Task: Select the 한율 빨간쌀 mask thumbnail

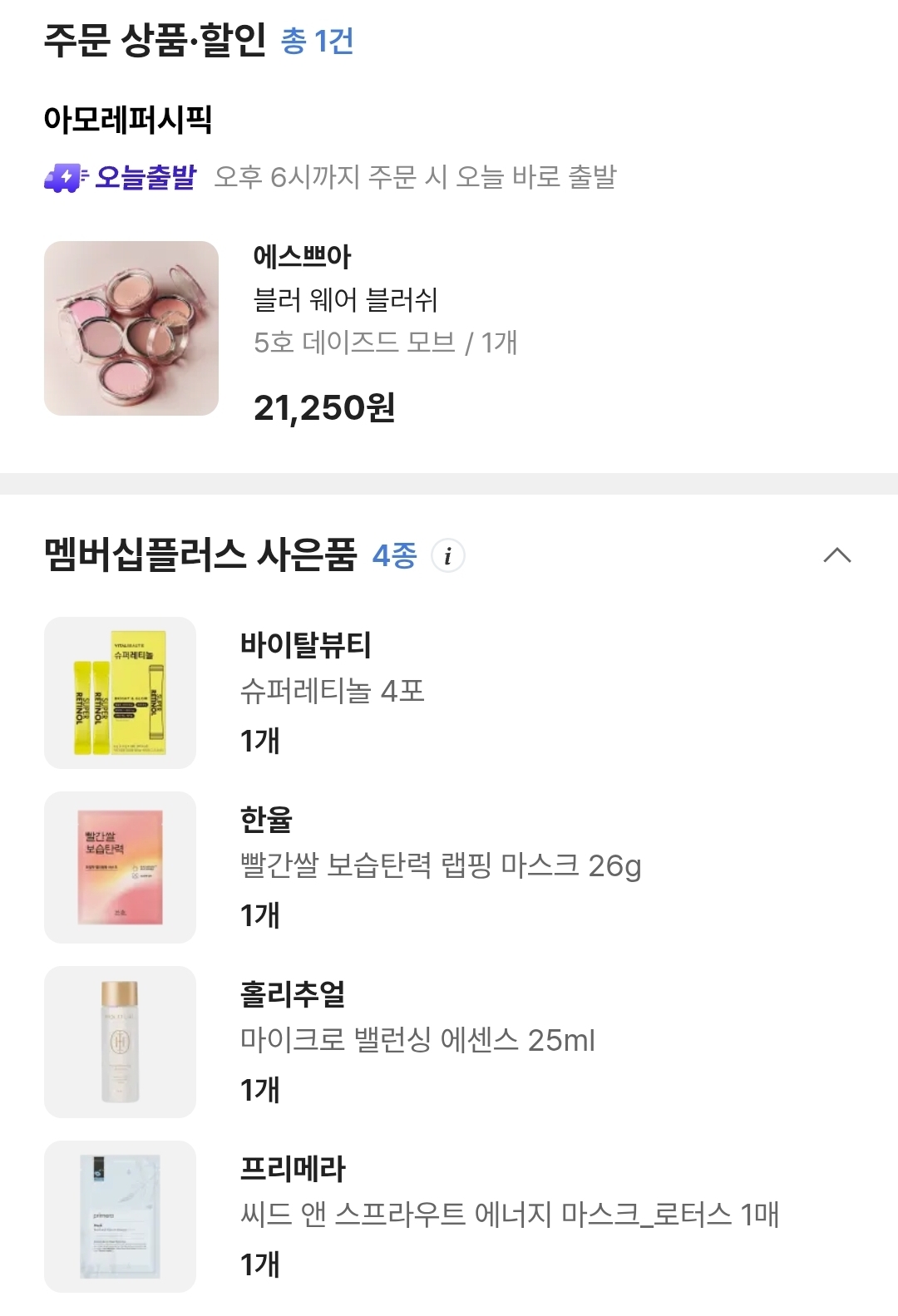Action: click(120, 867)
